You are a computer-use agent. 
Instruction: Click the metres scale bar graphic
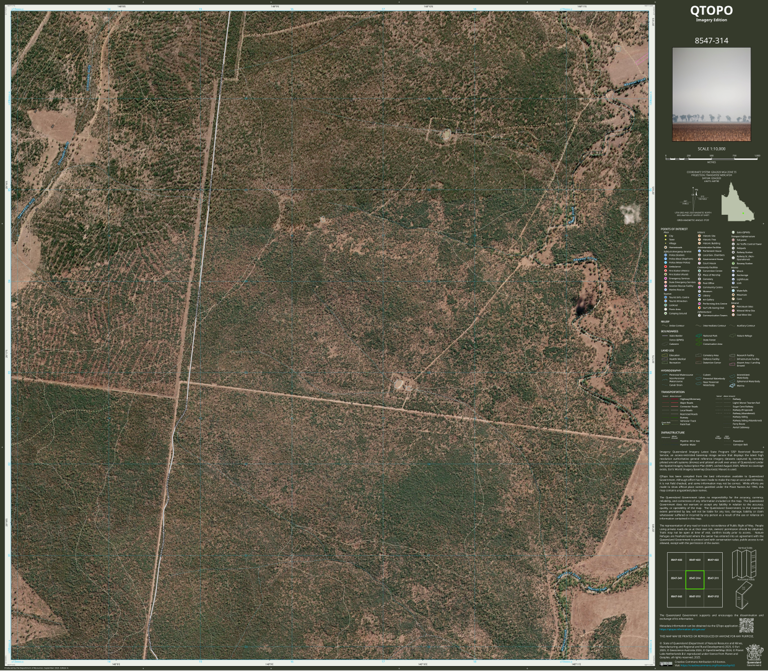click(712, 158)
